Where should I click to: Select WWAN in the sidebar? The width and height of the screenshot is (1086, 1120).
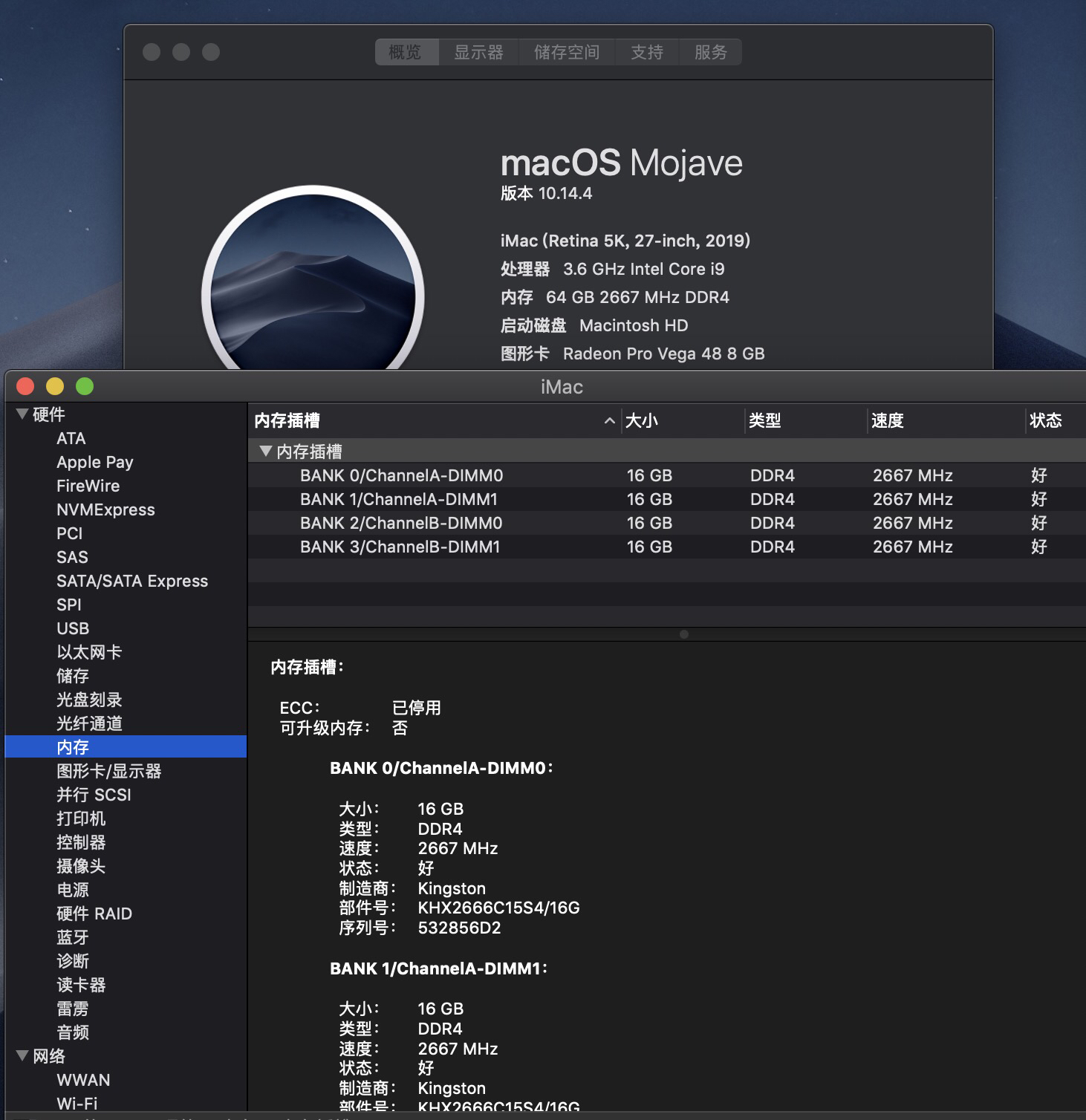(83, 1080)
